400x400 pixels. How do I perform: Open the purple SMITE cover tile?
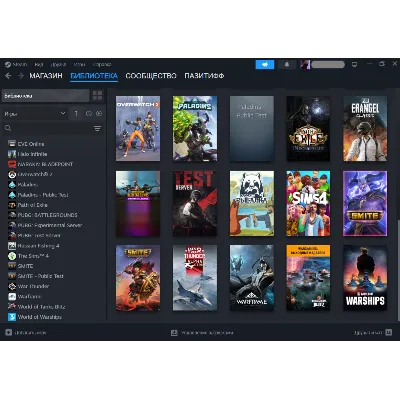coord(365,203)
